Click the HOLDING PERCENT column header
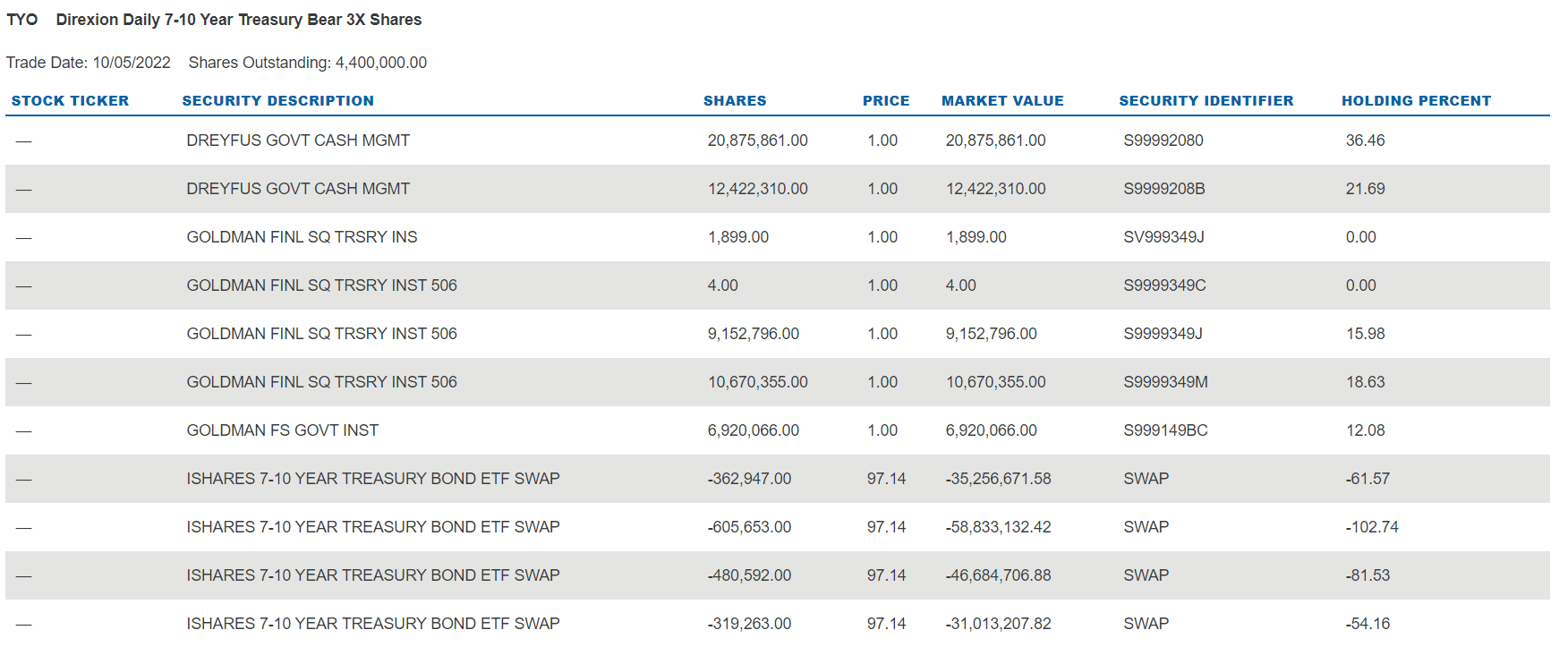The height and width of the screenshot is (664, 1568). tap(1416, 101)
